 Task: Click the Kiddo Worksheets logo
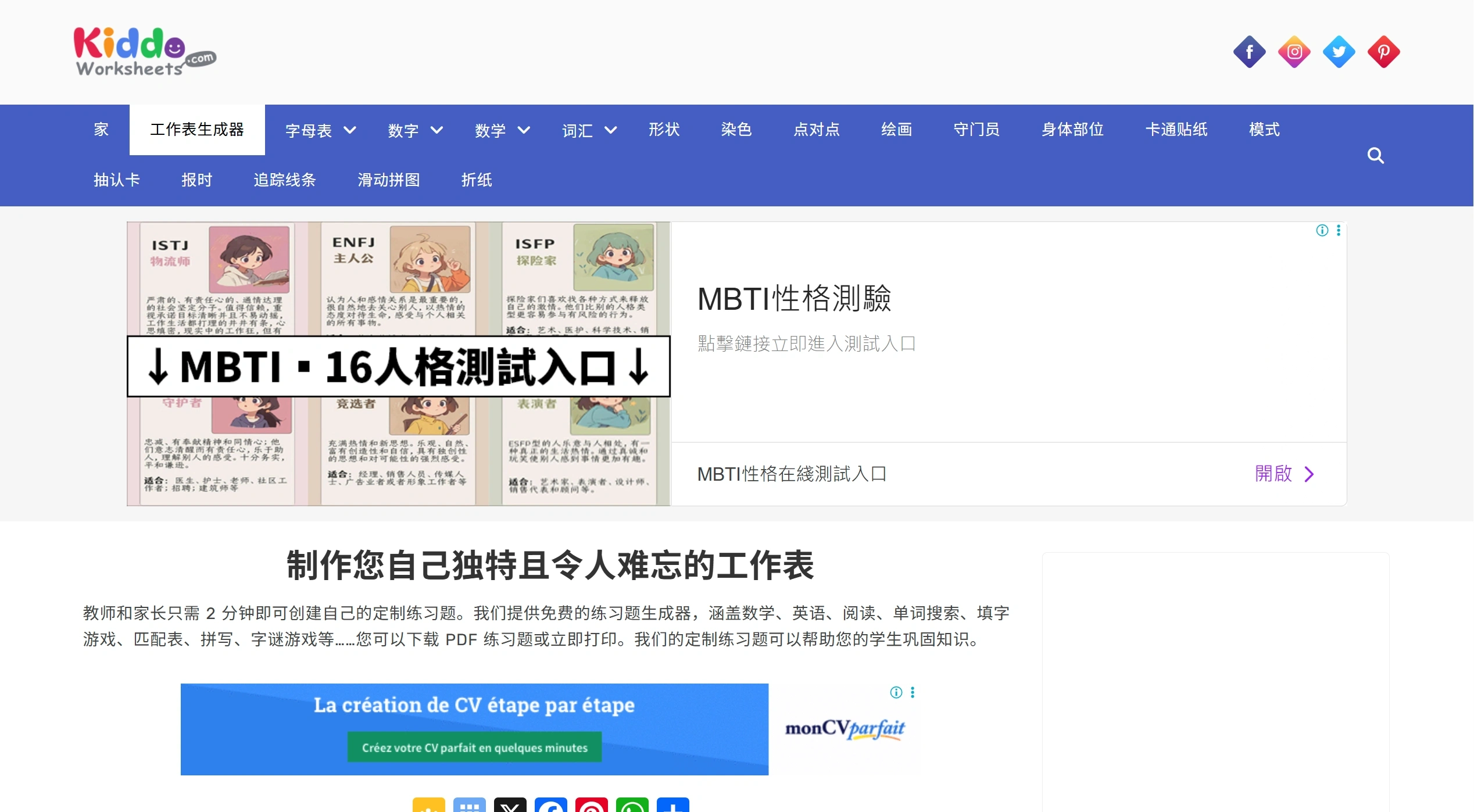tap(145, 52)
